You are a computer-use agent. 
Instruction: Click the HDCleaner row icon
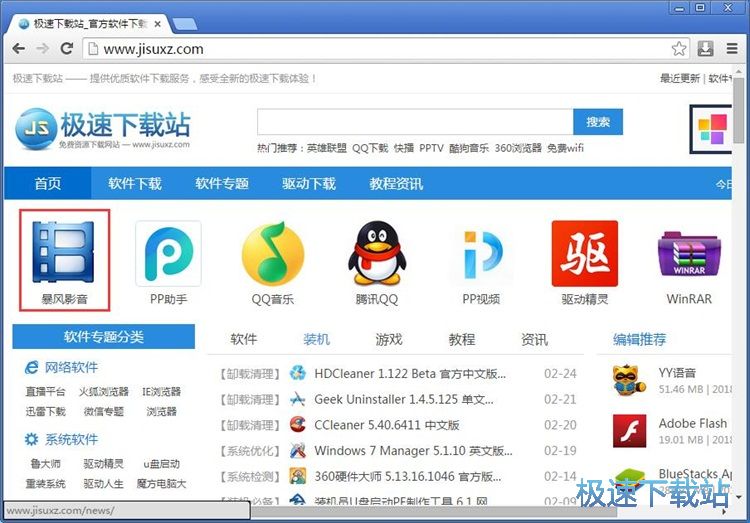point(298,373)
